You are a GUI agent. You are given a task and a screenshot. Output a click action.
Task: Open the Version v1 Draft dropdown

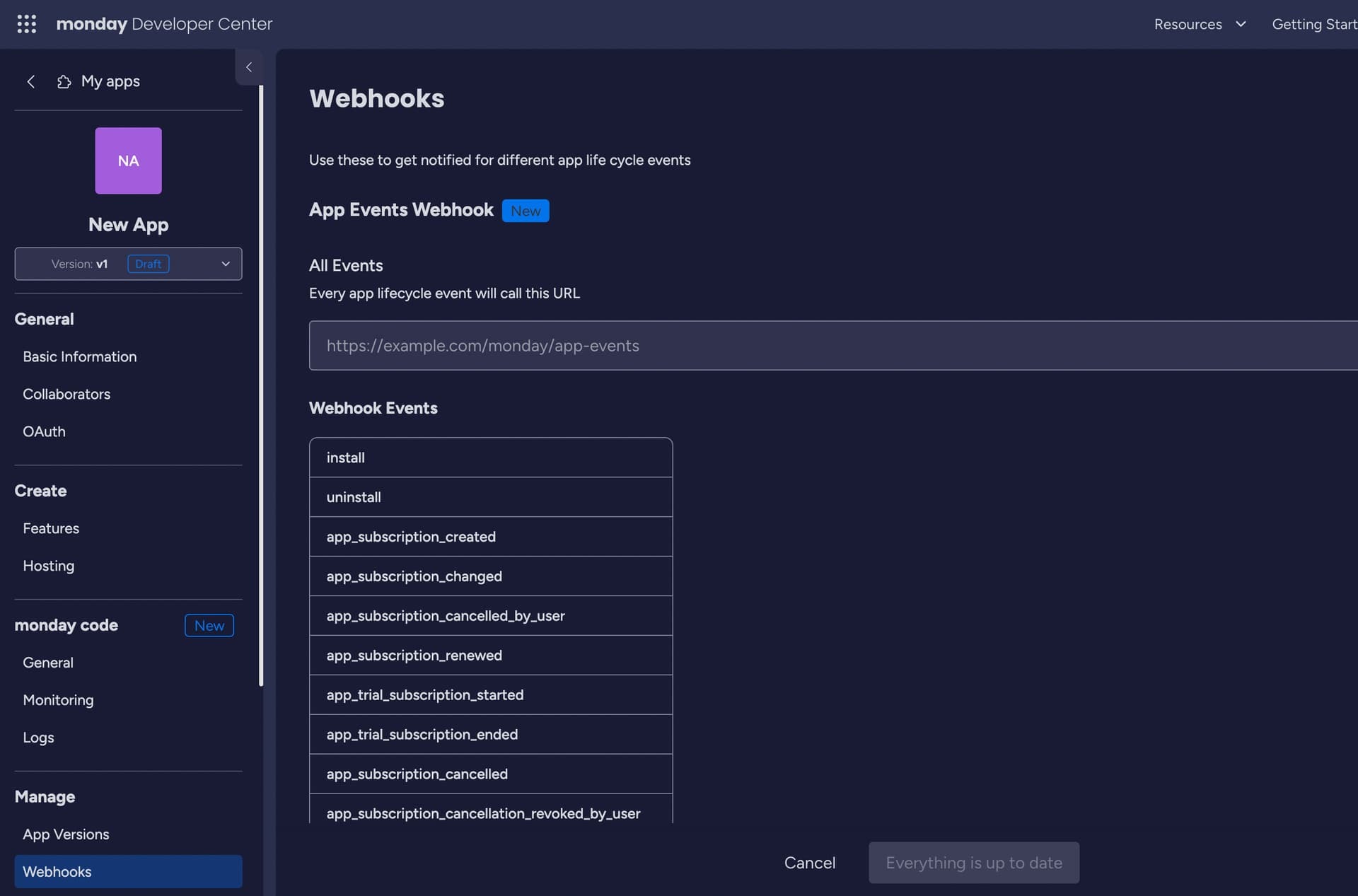(128, 264)
